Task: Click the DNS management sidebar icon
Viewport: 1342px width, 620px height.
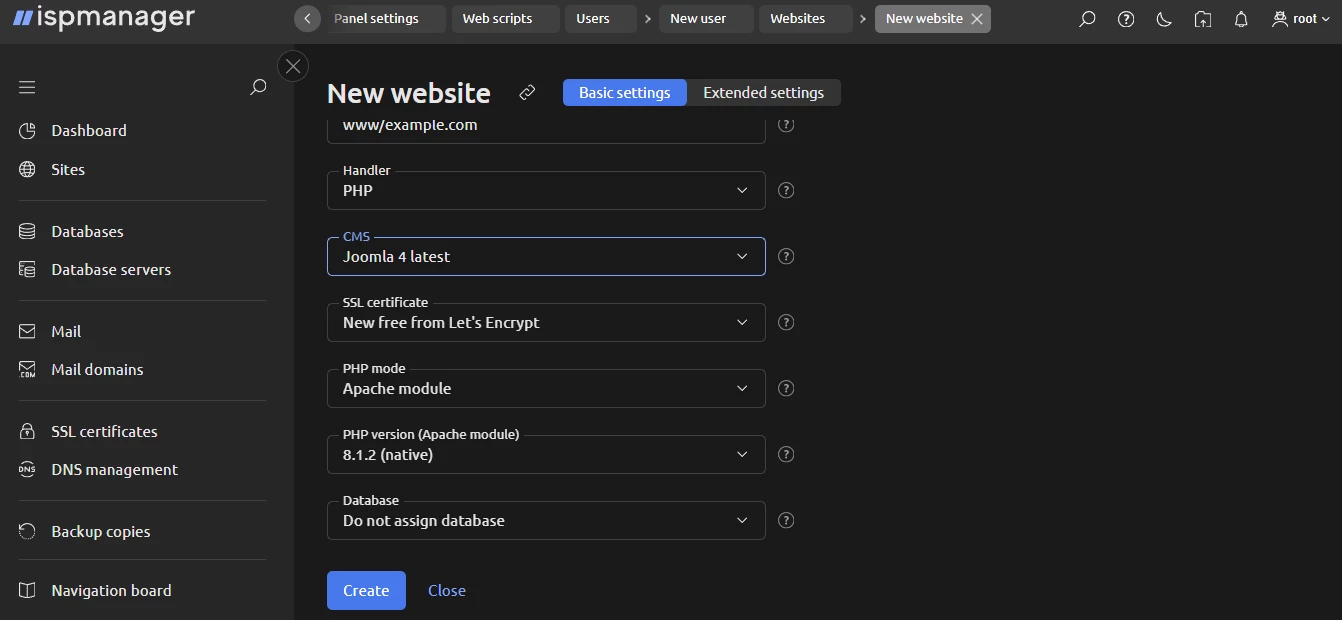Action: tap(27, 469)
